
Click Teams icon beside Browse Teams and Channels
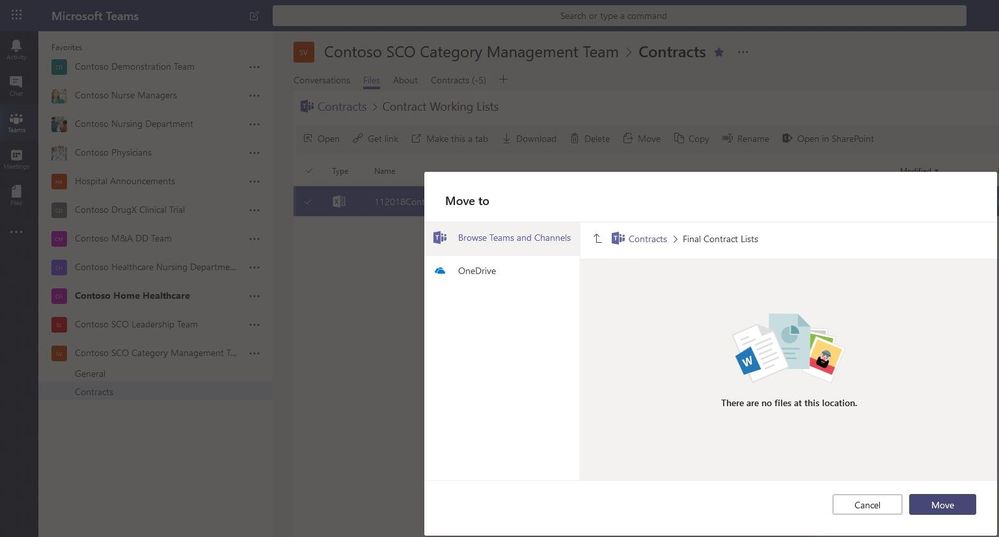pyautogui.click(x=440, y=238)
